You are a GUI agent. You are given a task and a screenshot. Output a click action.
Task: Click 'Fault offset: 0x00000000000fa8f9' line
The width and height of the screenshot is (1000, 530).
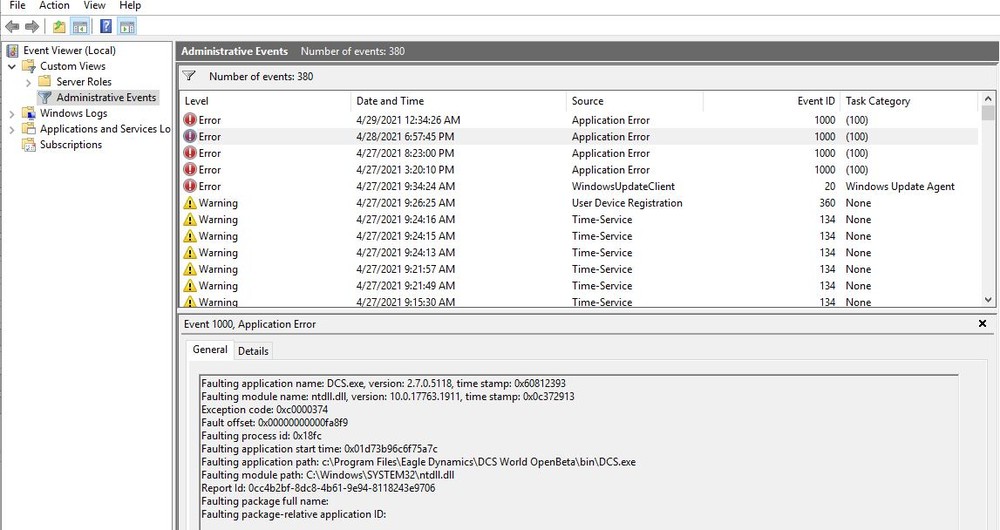coord(274,422)
